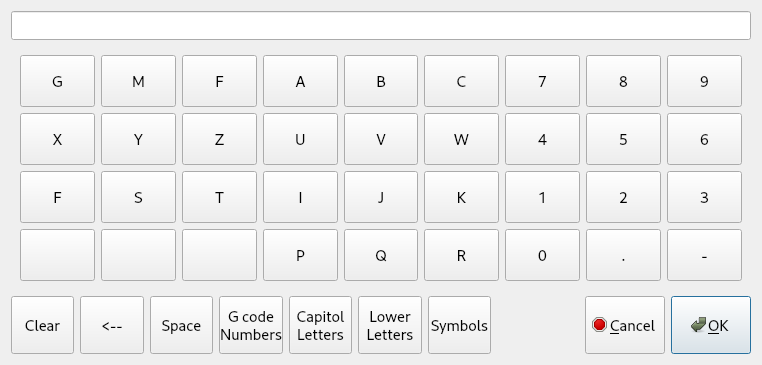Insert a decimal point

click(x=623, y=255)
